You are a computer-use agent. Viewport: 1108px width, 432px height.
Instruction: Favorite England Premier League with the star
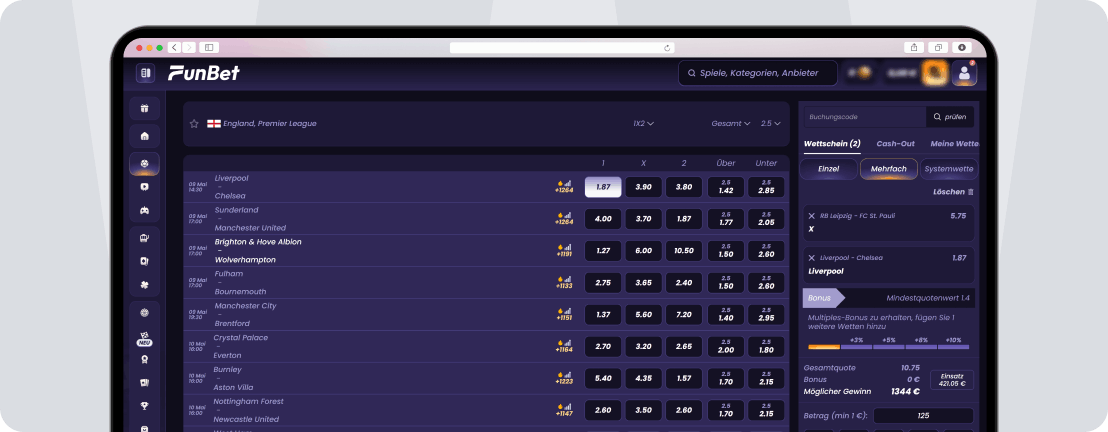click(194, 124)
